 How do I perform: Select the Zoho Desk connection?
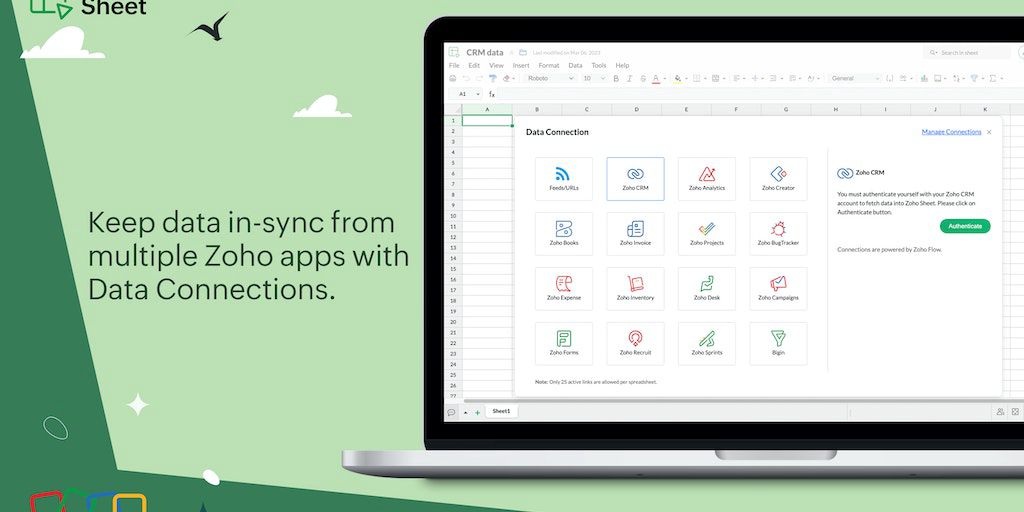pos(707,288)
